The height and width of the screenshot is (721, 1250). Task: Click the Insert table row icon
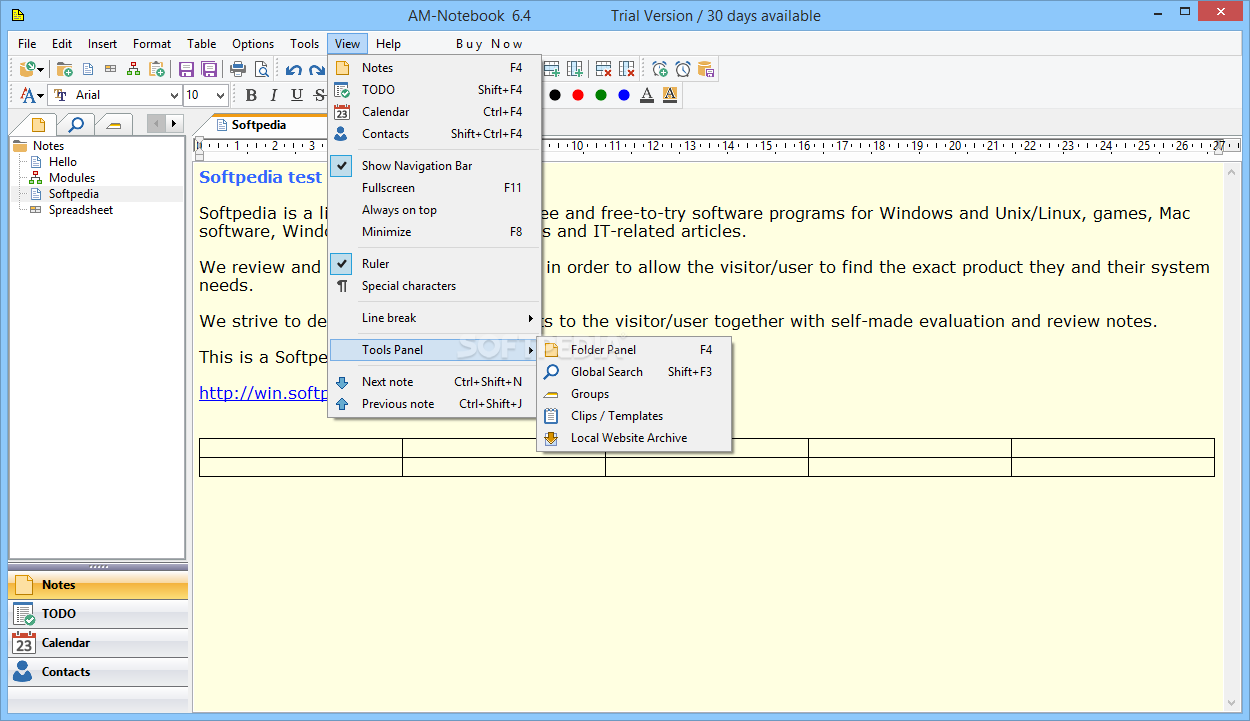[x=551, y=69]
